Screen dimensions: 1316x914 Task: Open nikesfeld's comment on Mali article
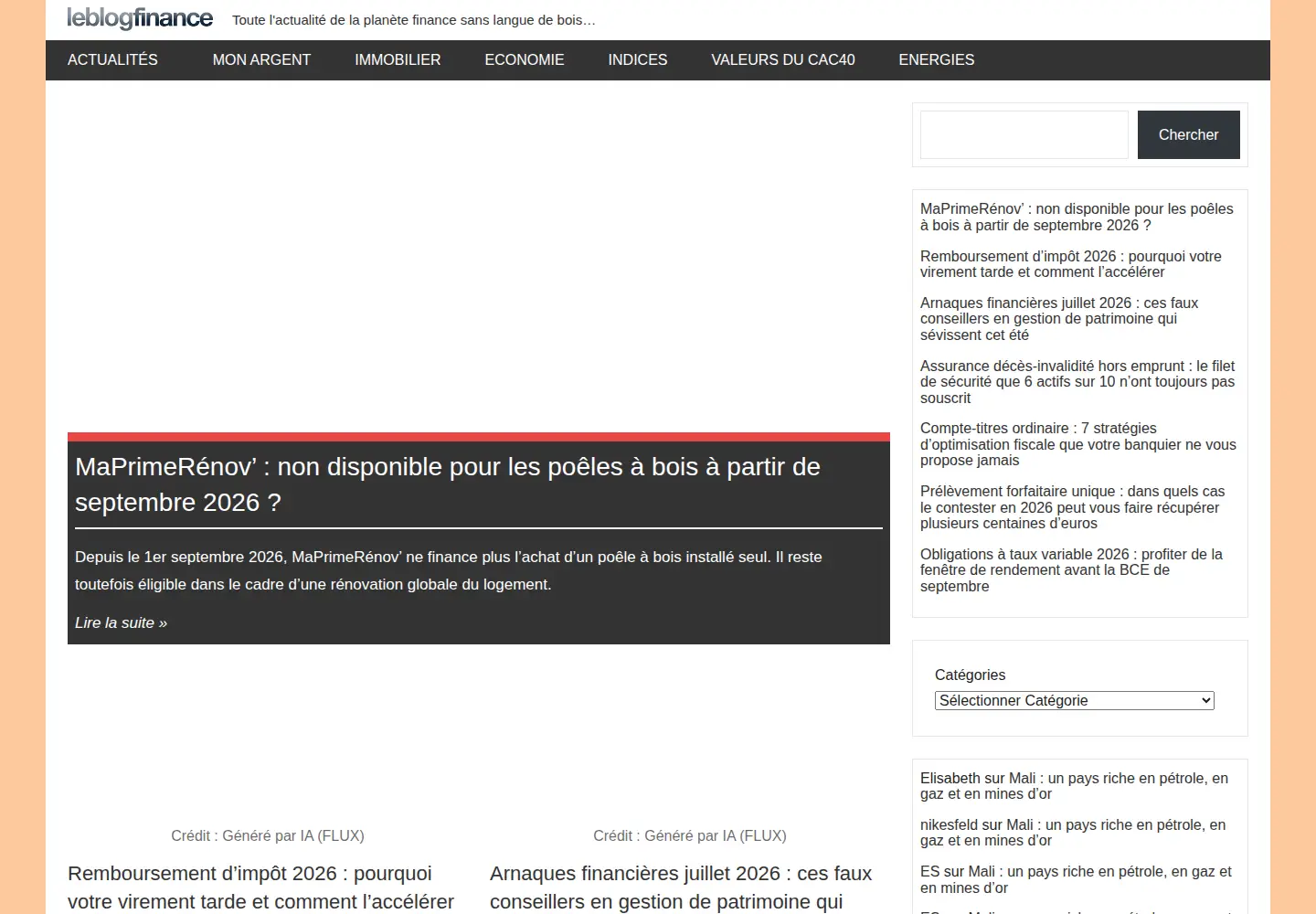(1073, 833)
